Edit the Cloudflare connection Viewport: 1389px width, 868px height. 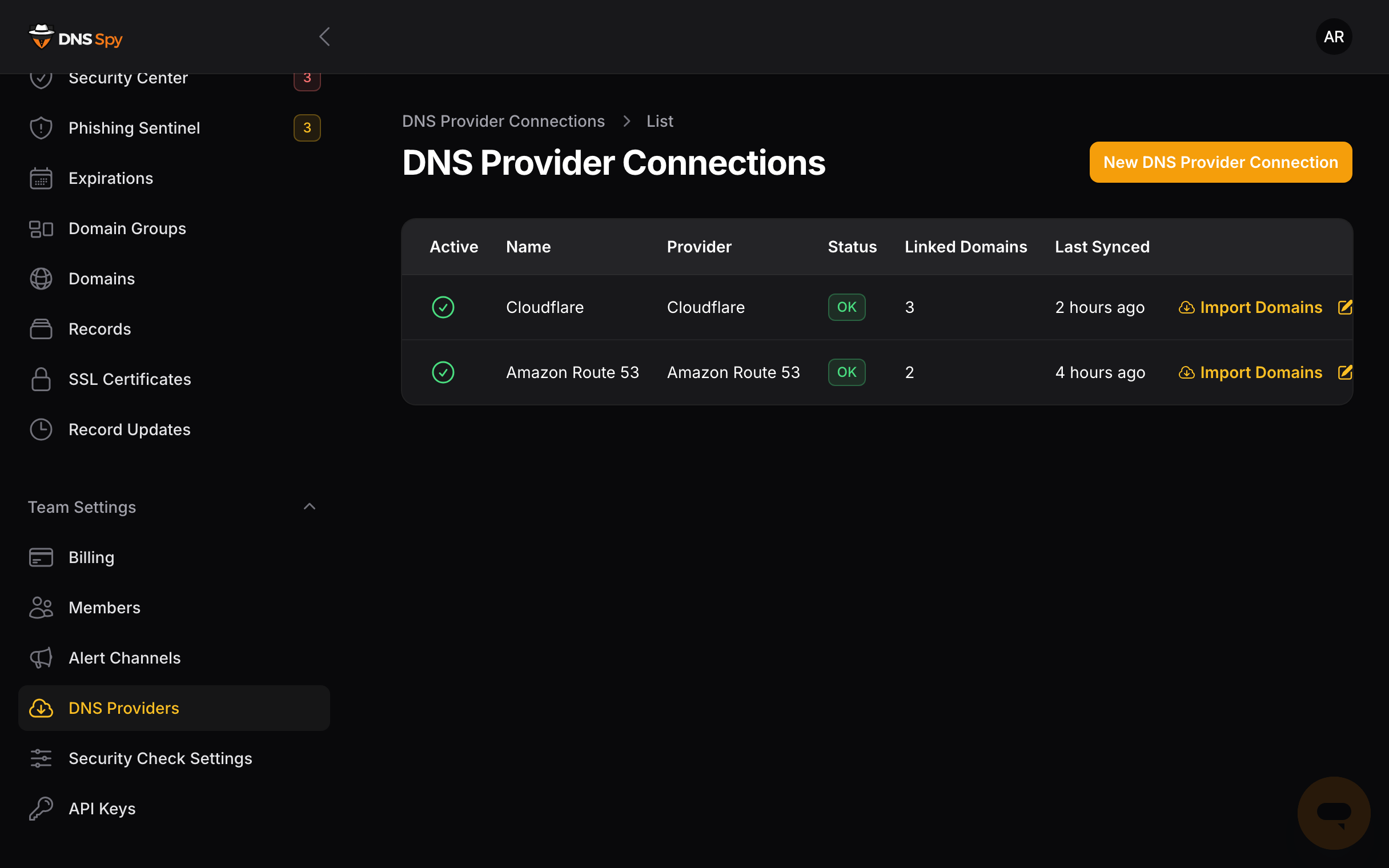pyautogui.click(x=1345, y=307)
